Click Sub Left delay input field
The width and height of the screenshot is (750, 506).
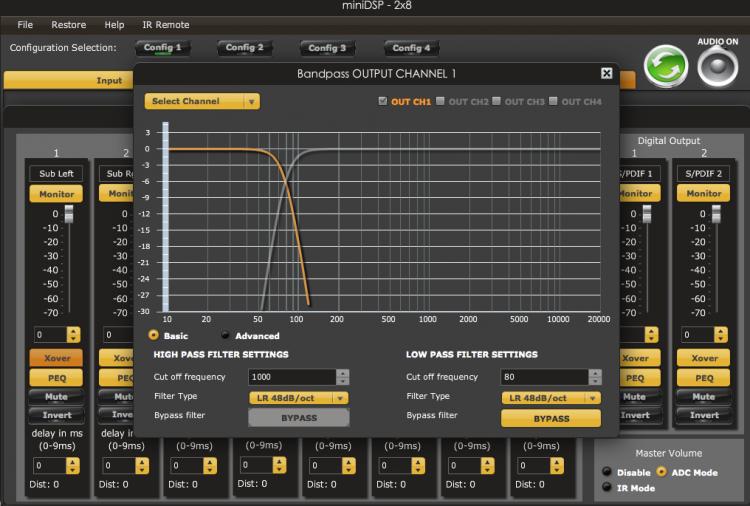[50, 465]
